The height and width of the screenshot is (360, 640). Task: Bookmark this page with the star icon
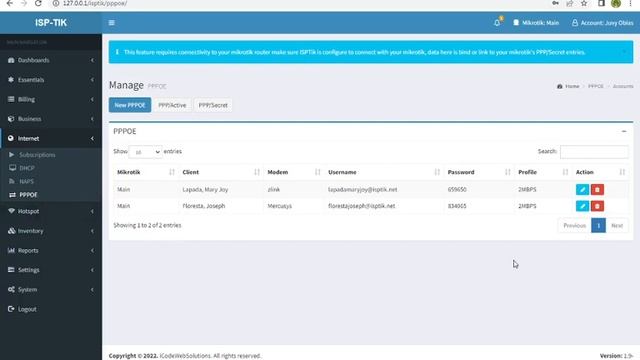[584, 3]
